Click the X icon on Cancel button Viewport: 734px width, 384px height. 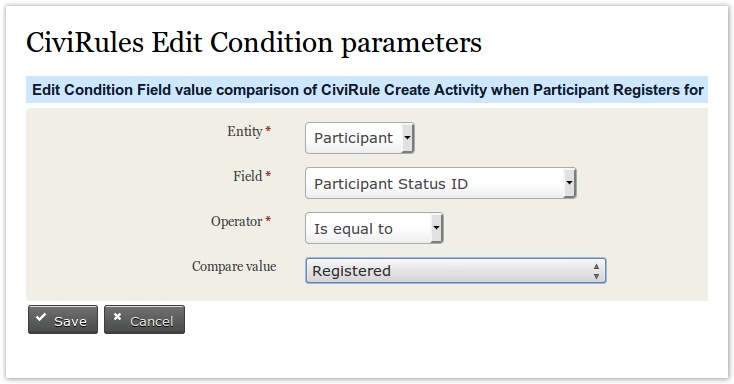tap(117, 317)
